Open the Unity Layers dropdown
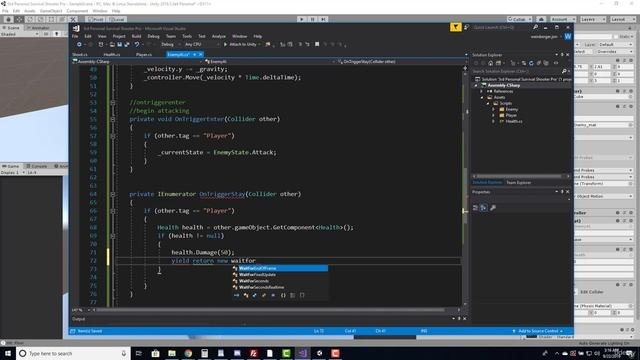Screen dimensions: 640x360 click(592, 19)
